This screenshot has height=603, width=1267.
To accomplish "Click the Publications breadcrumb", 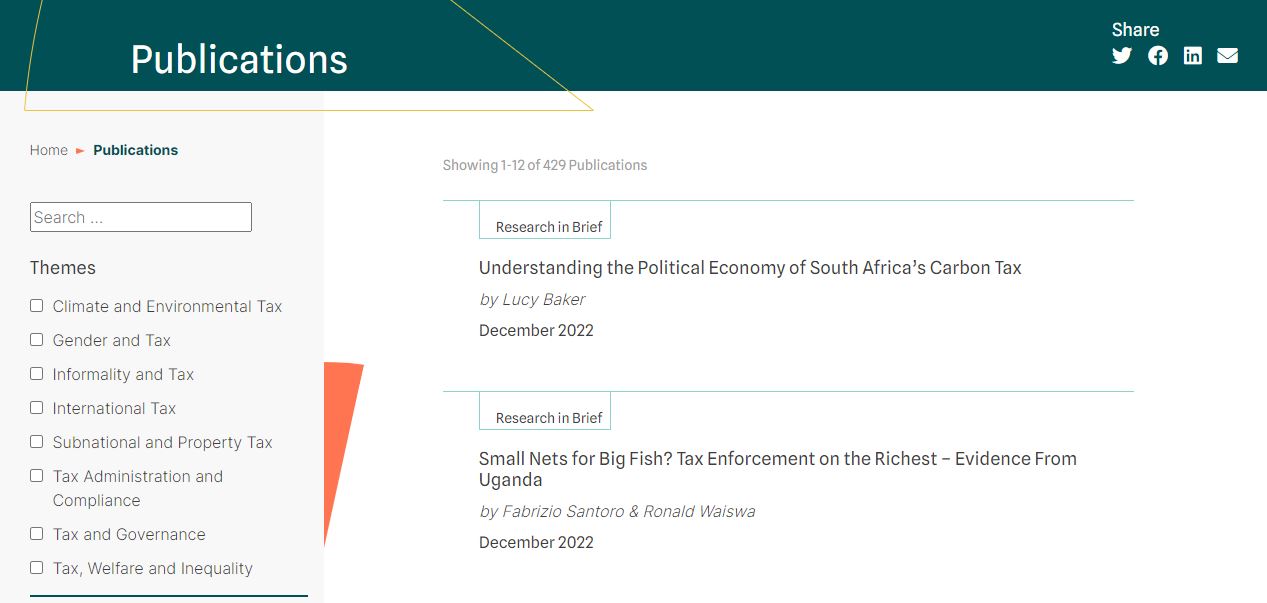I will [135, 150].
